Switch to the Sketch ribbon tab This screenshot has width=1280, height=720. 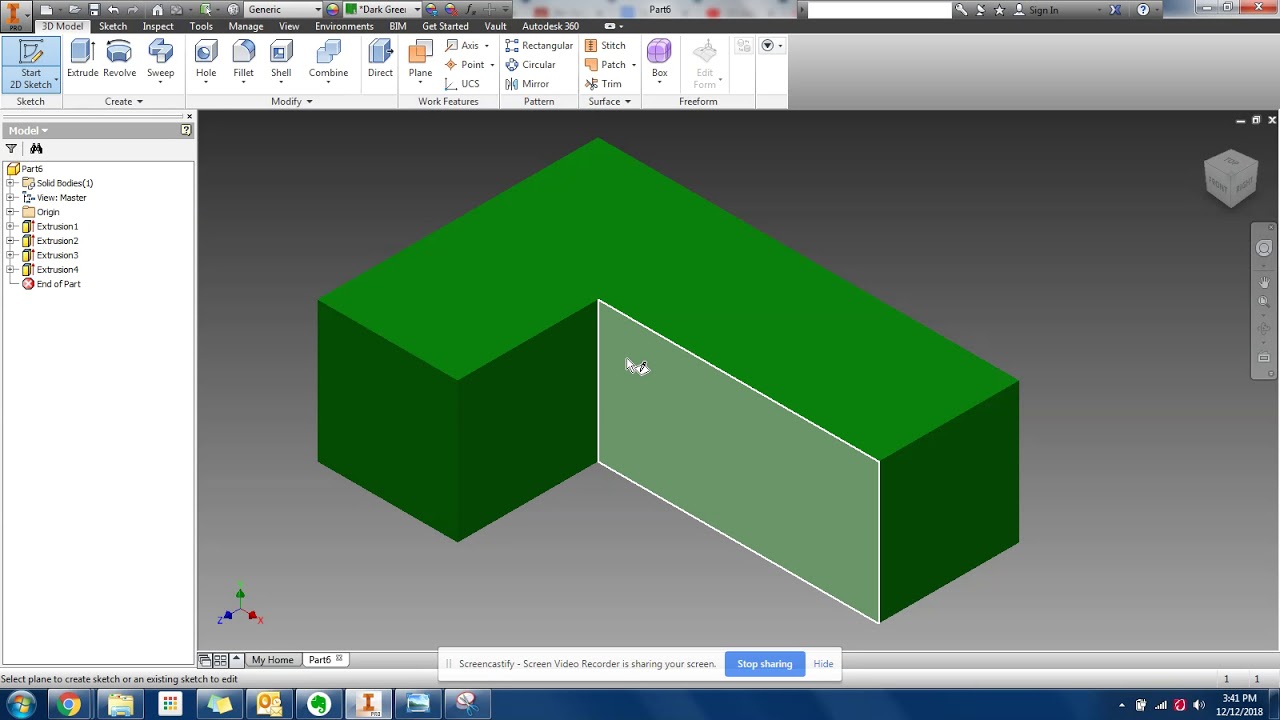pos(113,26)
